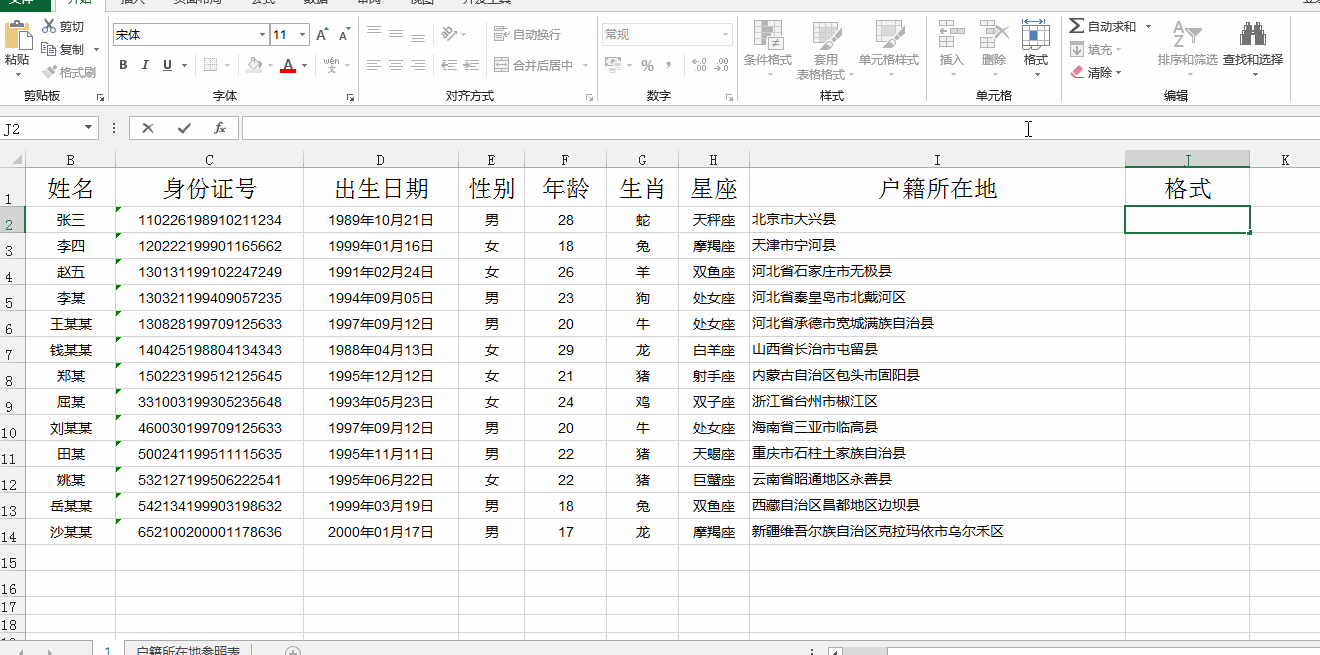Switch to sheet tab 户籍所在地参照表
This screenshot has height=655, width=1320.
[x=188, y=649]
